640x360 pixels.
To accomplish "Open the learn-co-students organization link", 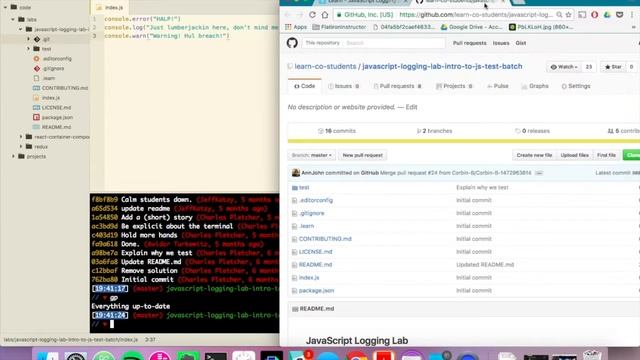I will click(325, 67).
